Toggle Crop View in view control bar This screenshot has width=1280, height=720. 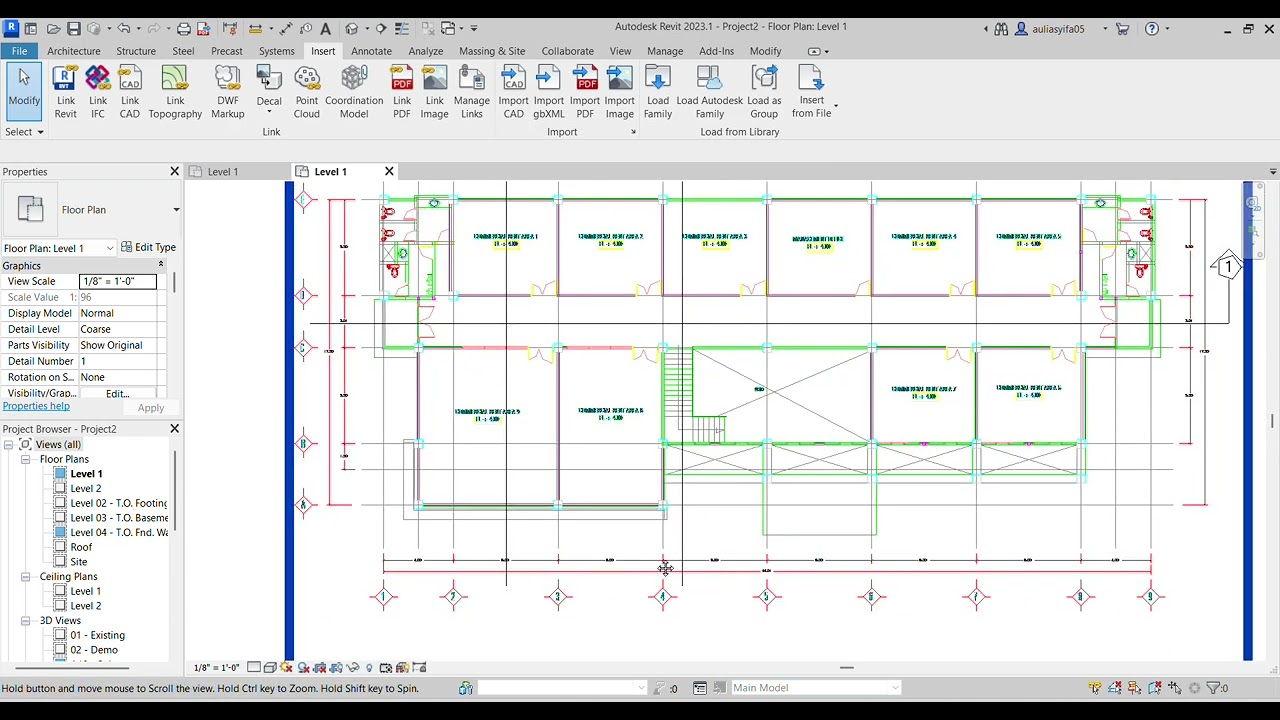point(320,668)
